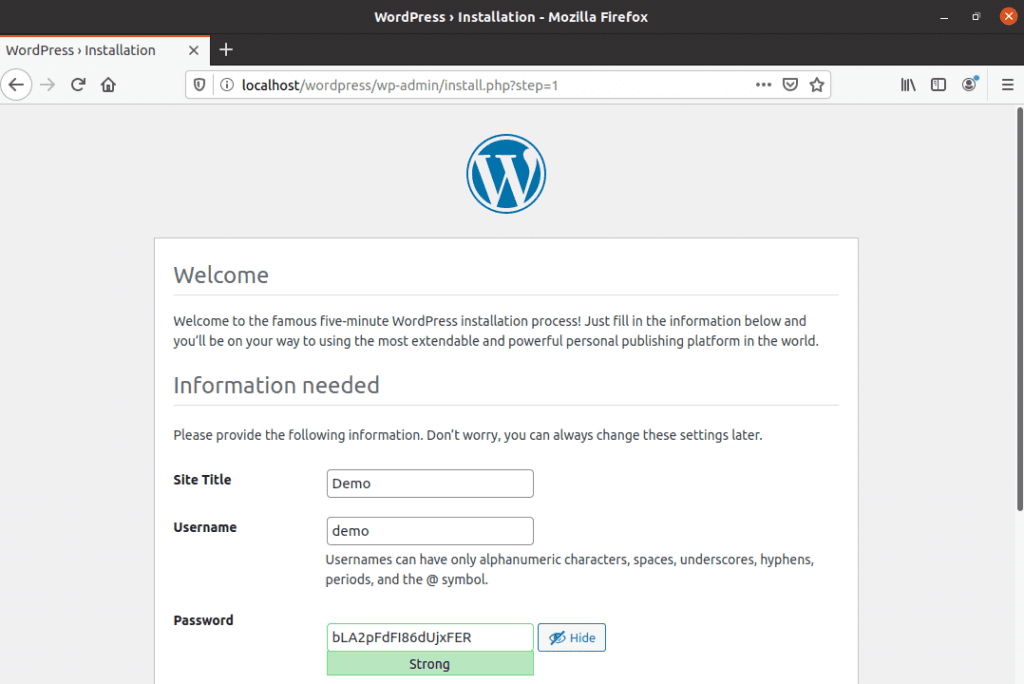
Task: Focus the Username text field
Action: [430, 531]
